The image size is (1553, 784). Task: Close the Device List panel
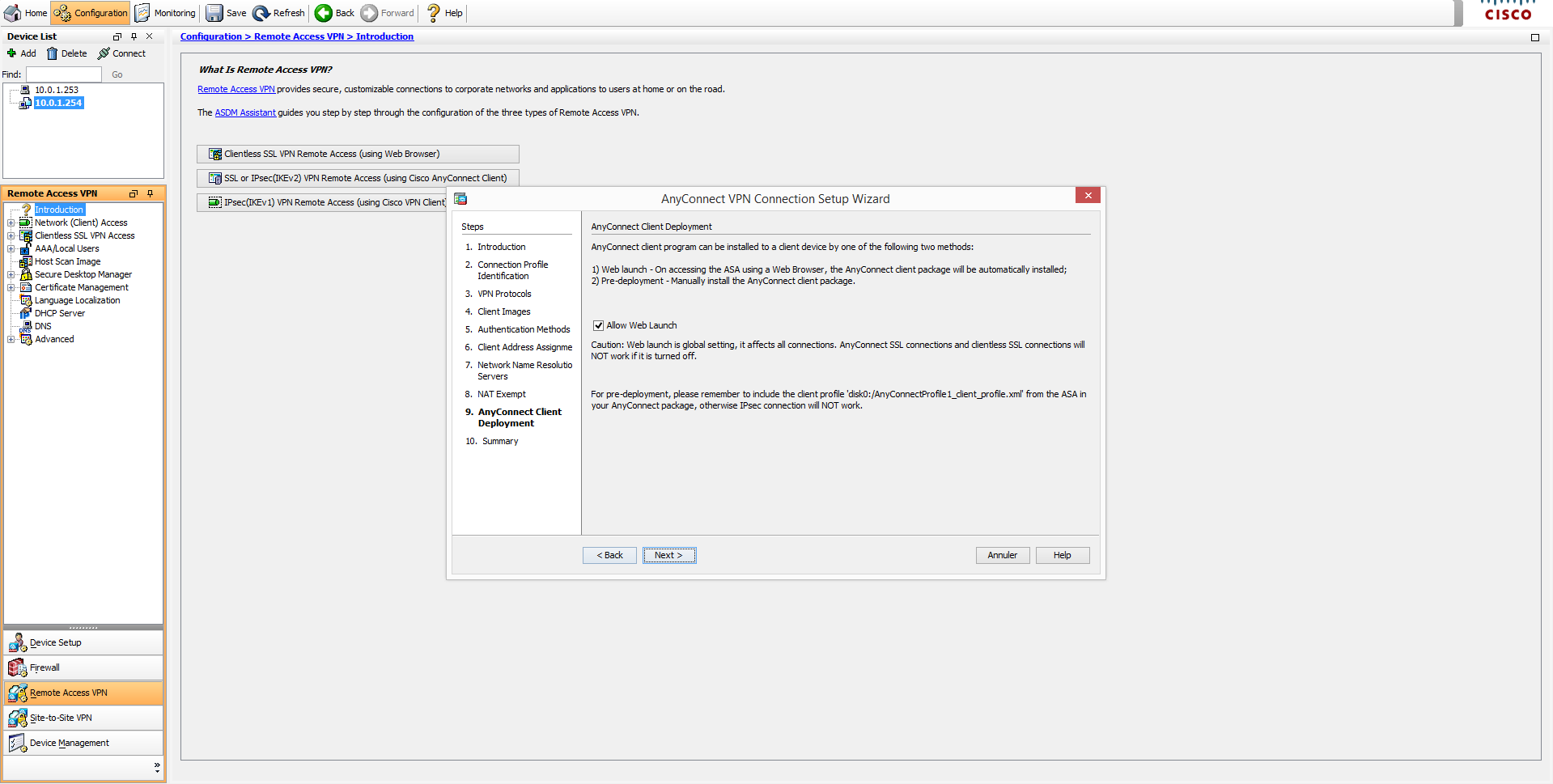(149, 36)
